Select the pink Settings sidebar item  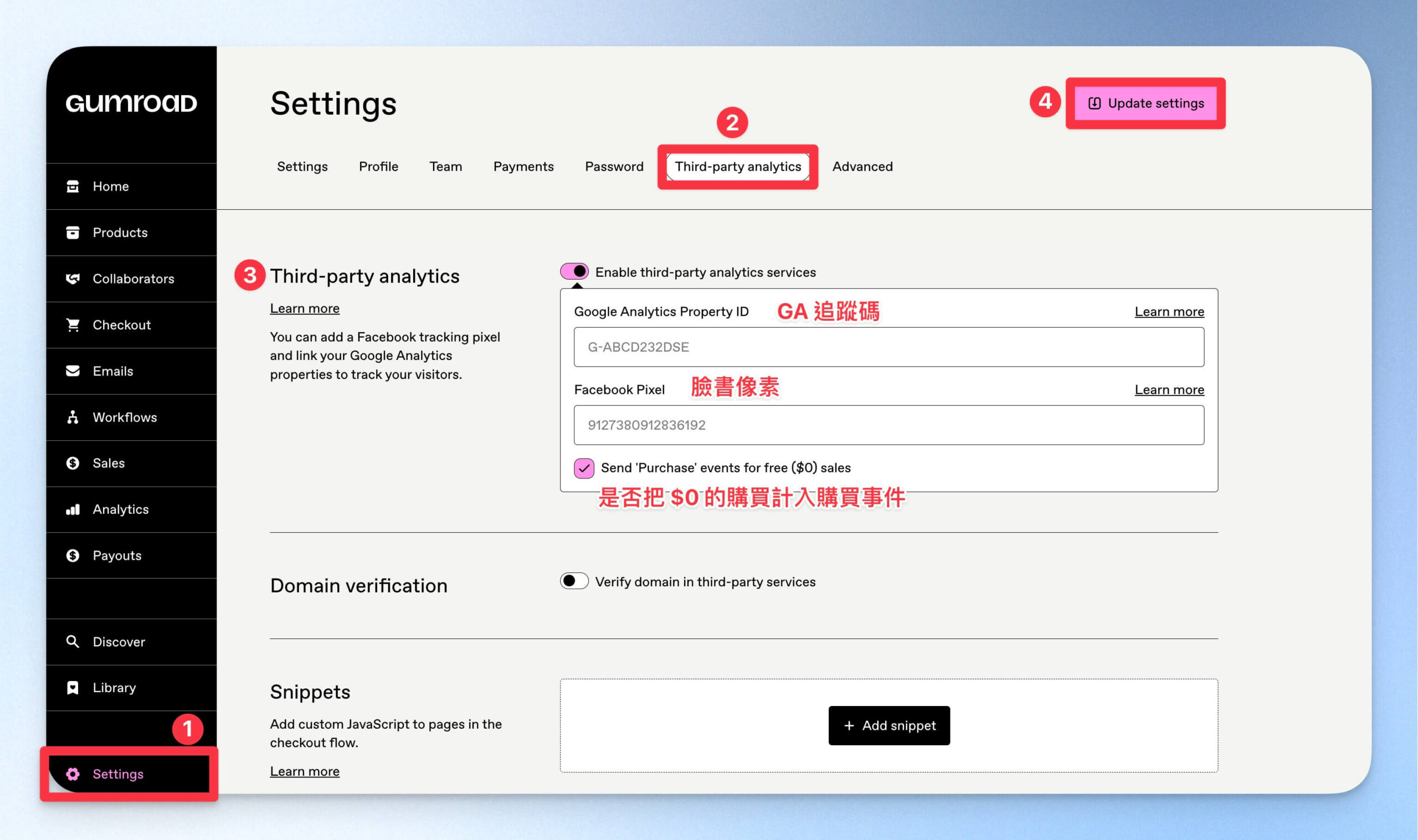coord(131,774)
